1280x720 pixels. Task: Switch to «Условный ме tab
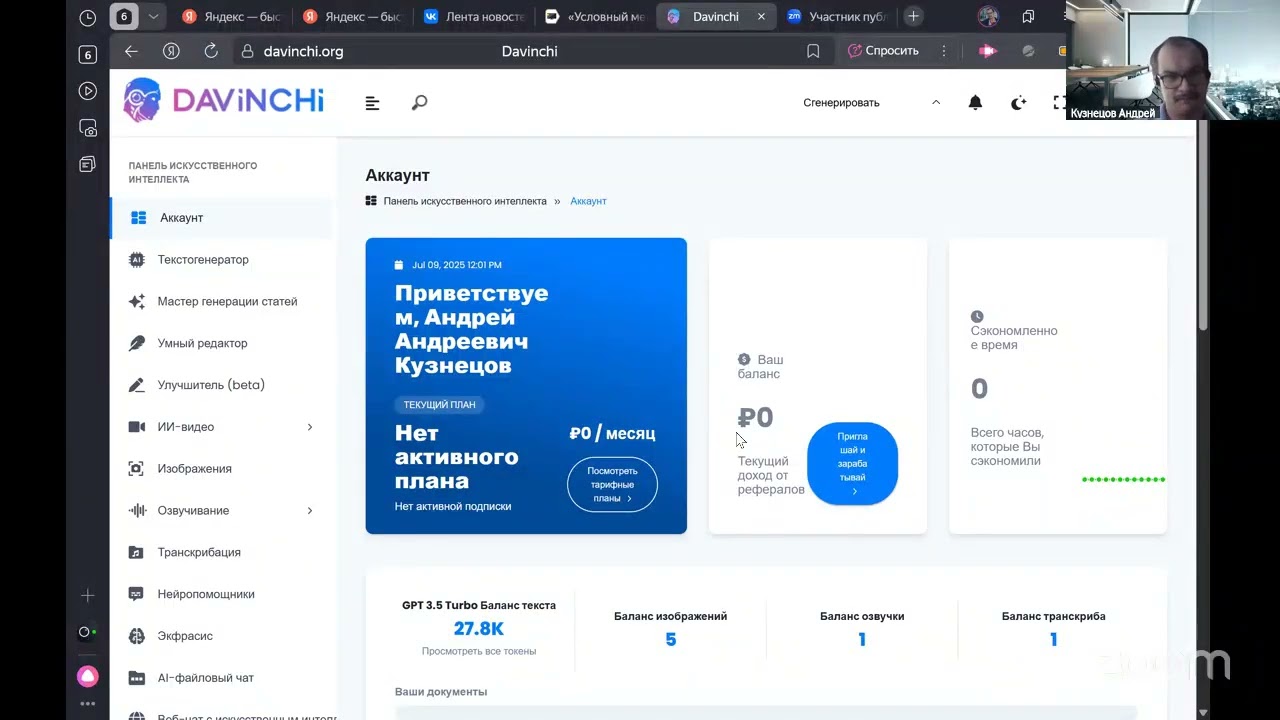(x=595, y=17)
